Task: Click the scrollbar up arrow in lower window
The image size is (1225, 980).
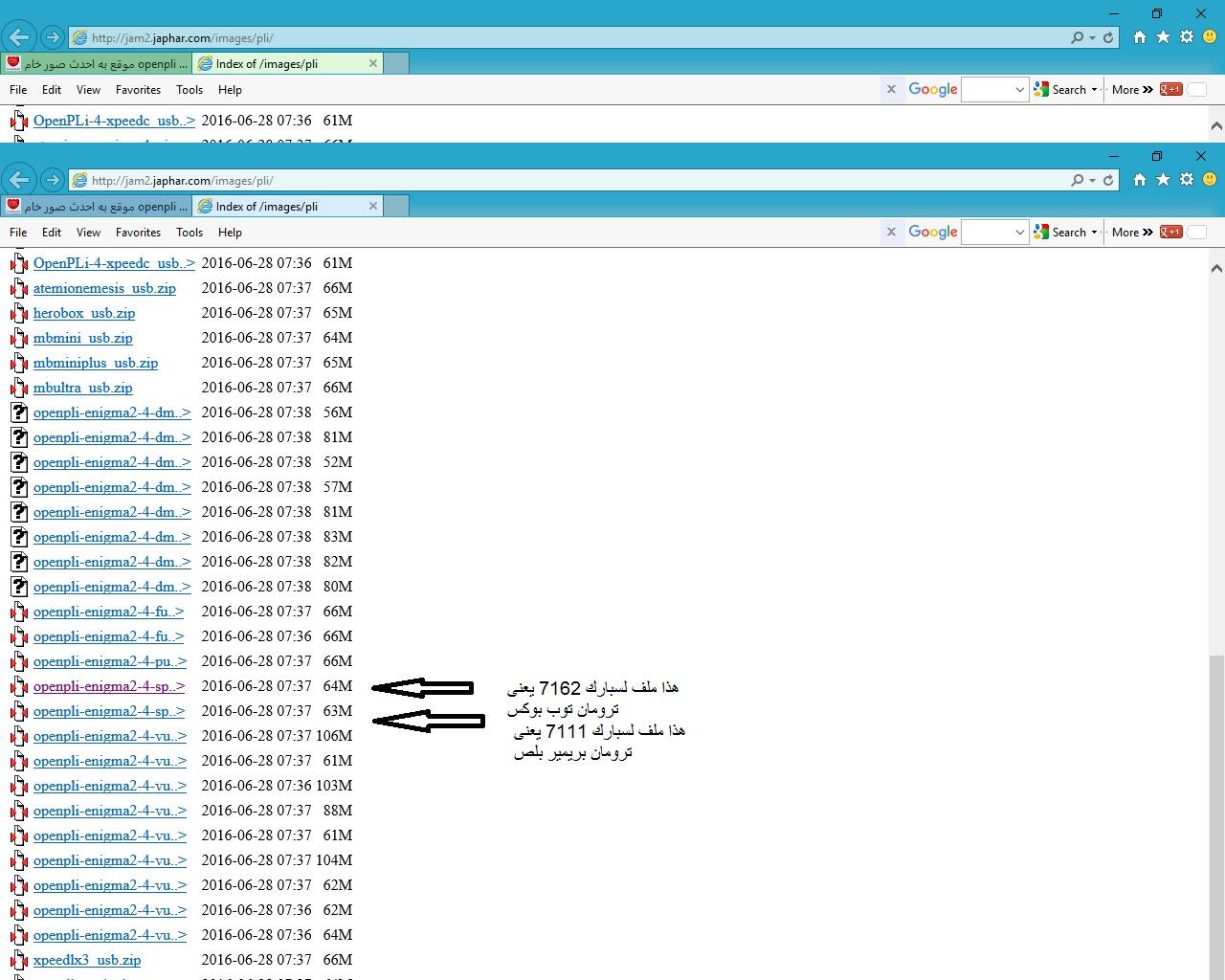Action: tap(1216, 268)
